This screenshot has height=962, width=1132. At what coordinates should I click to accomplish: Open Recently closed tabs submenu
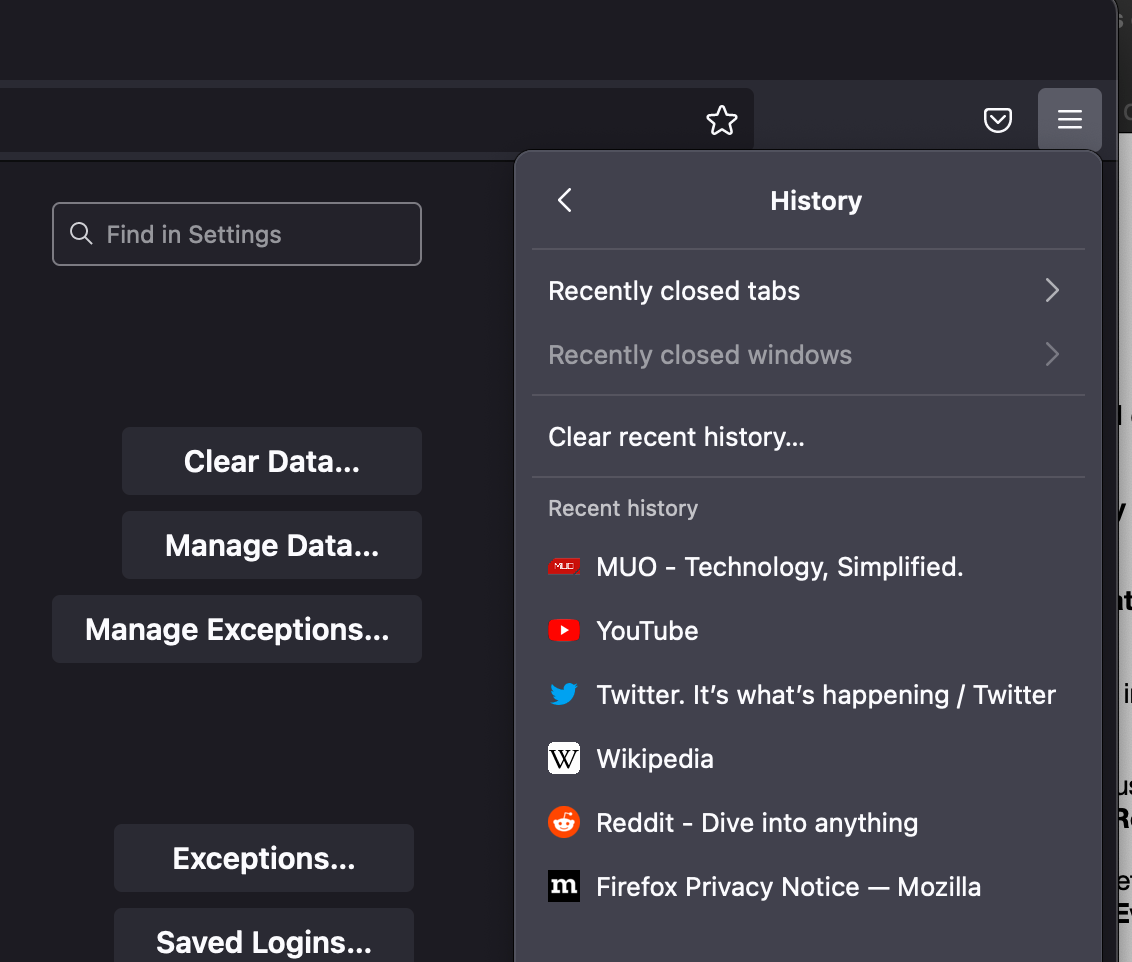(x=674, y=291)
